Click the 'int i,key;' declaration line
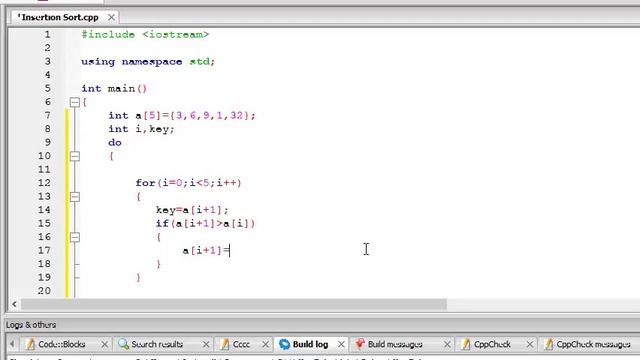640x360 pixels. pyautogui.click(x=141, y=129)
